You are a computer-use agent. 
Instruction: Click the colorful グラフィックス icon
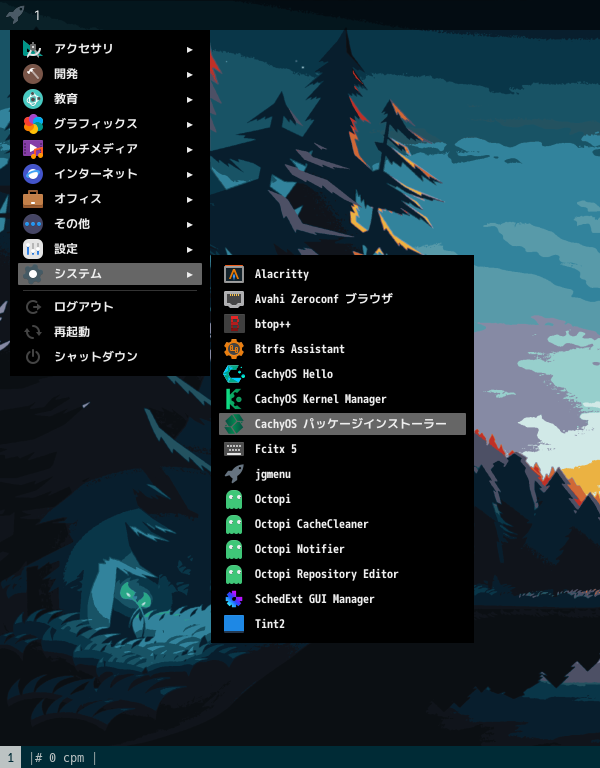[33, 124]
